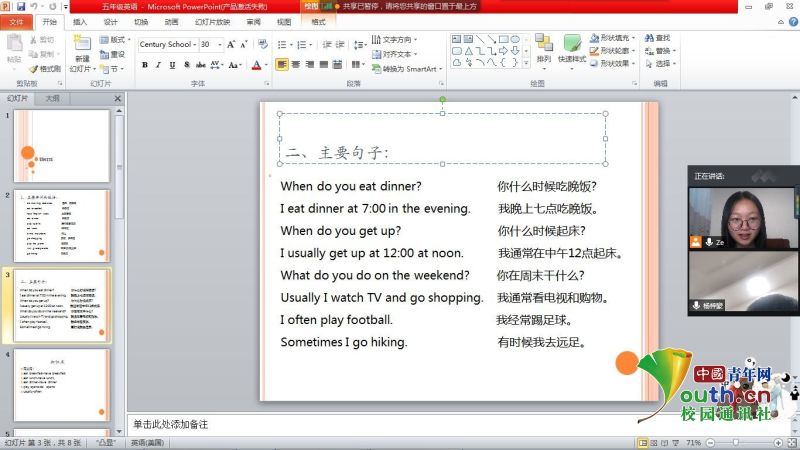Viewport: 800px width, 450px height.
Task: Toggle center text alignment button
Action: coord(296,65)
